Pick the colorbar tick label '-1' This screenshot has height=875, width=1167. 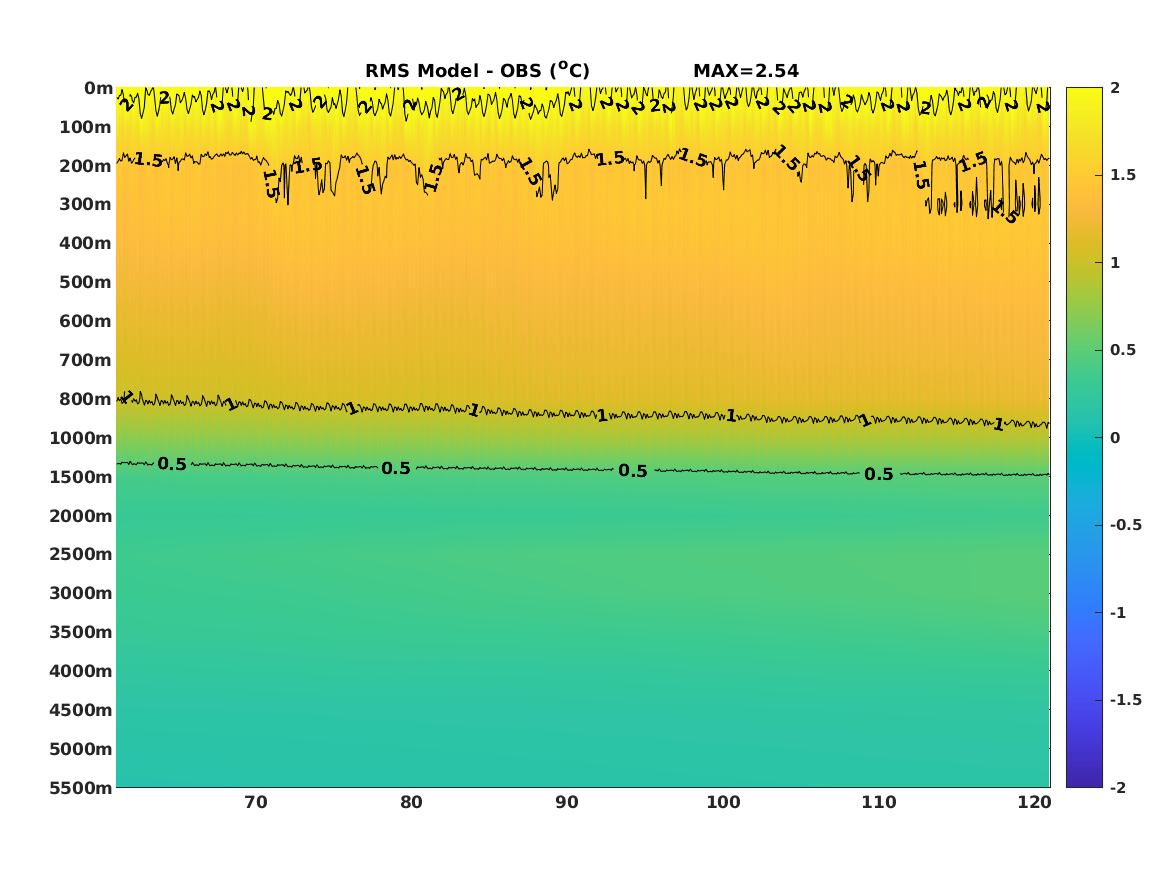1118,612
